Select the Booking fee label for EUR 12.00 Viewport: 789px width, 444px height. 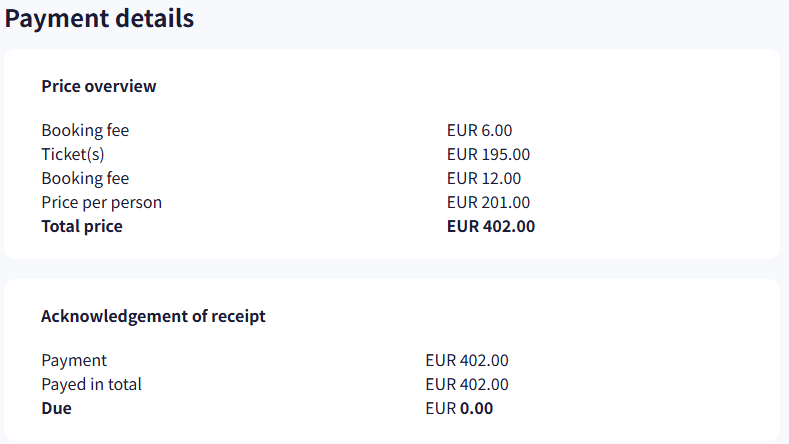point(85,178)
